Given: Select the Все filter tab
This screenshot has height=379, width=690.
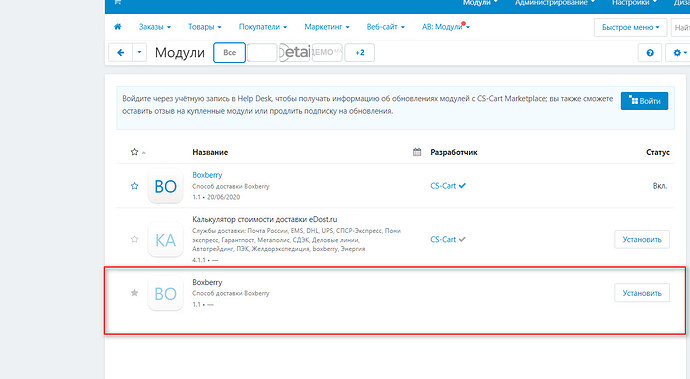Looking at the screenshot, I should tap(229, 53).
